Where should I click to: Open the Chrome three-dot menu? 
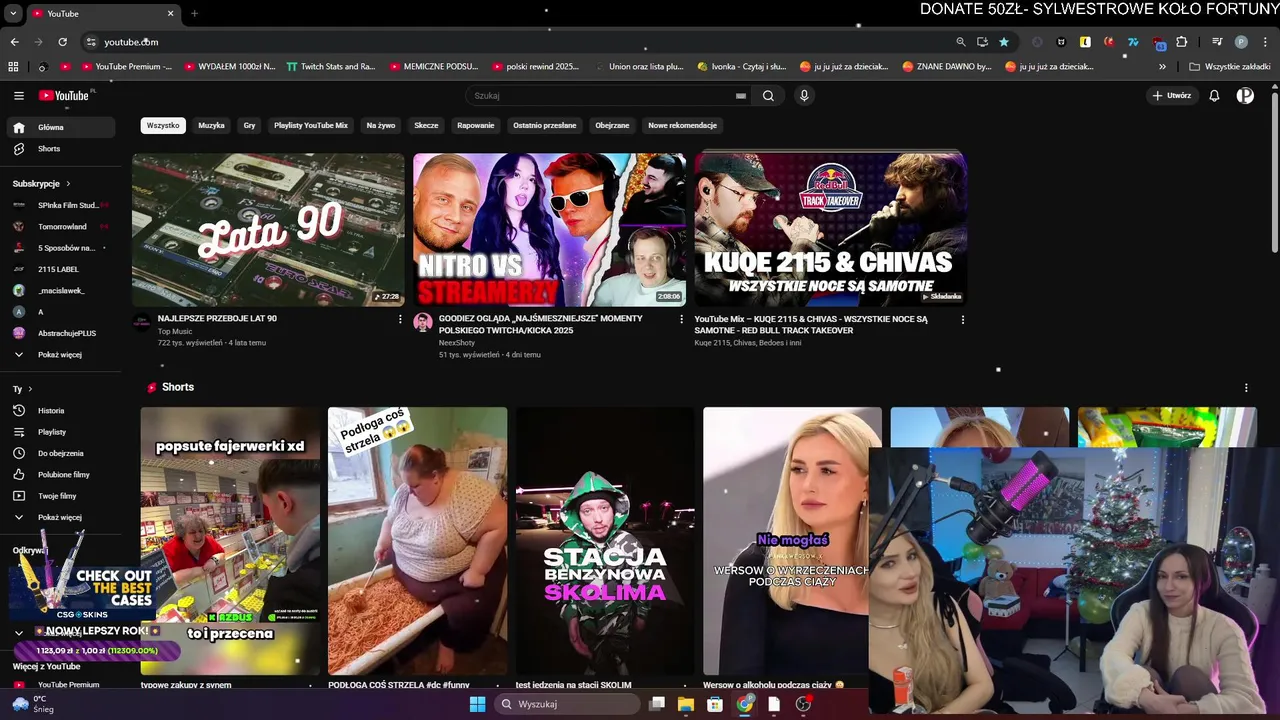1264,42
